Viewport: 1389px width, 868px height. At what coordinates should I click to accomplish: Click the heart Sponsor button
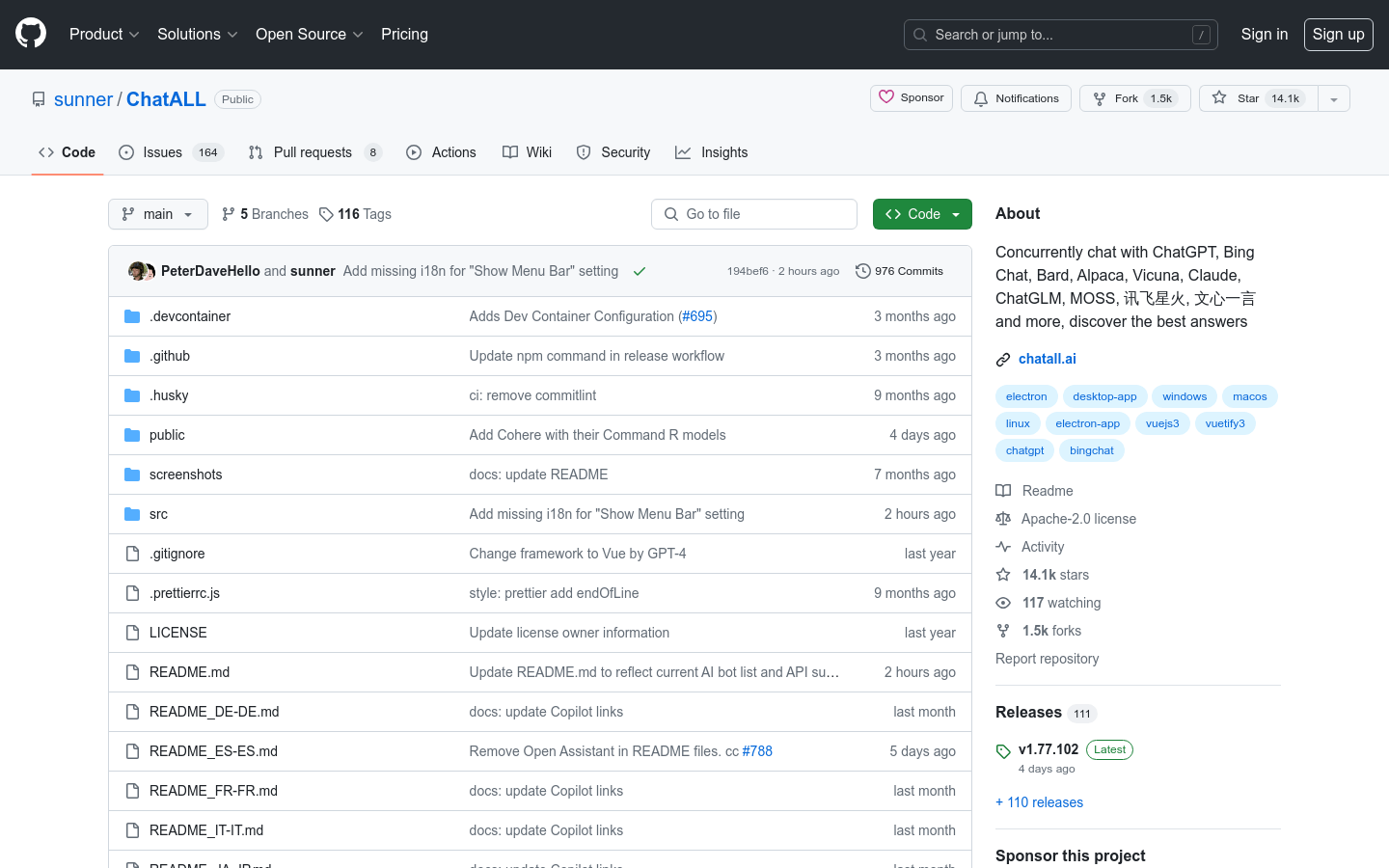pos(912,98)
